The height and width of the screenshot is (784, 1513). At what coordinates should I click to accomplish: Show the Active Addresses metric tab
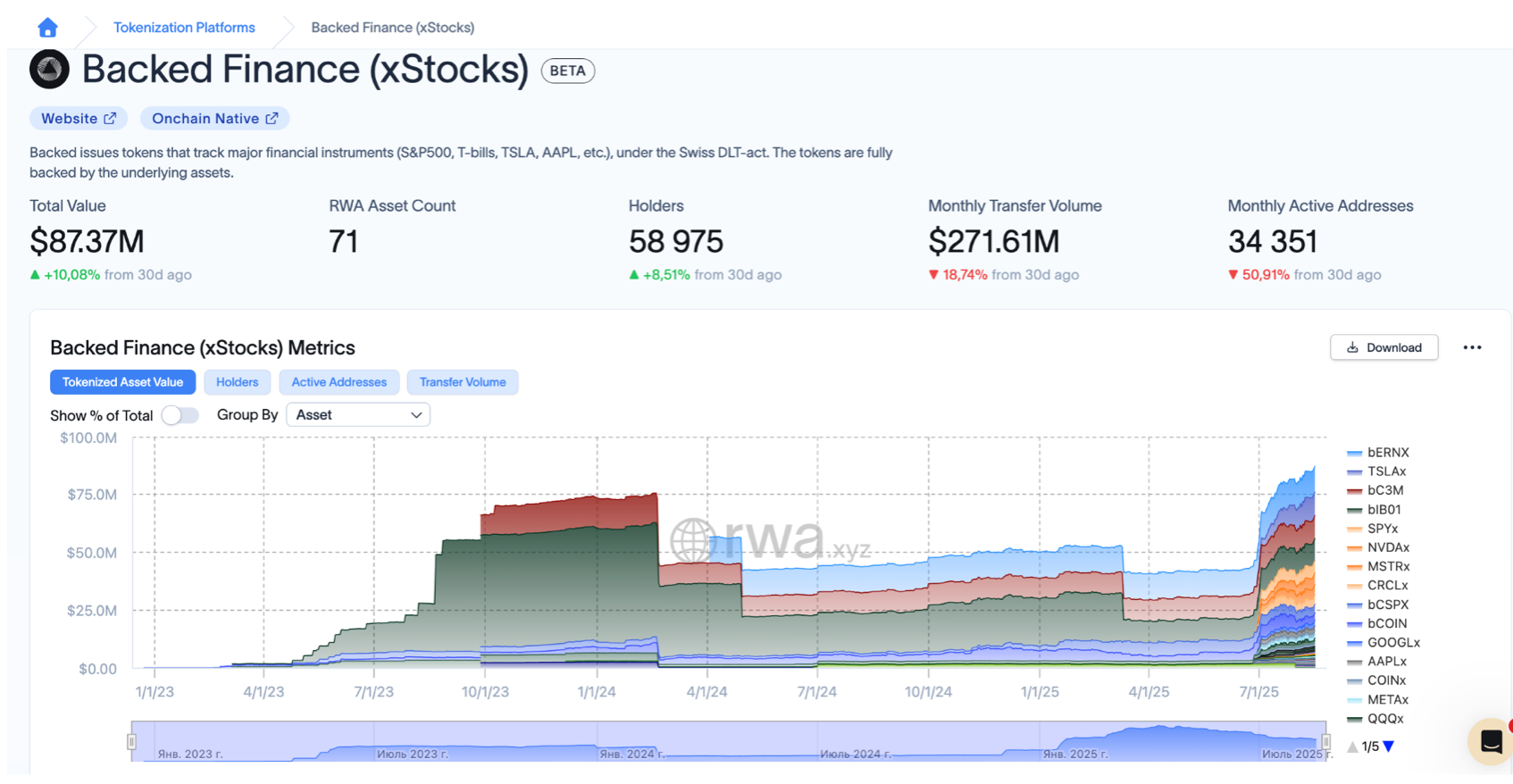tap(339, 382)
